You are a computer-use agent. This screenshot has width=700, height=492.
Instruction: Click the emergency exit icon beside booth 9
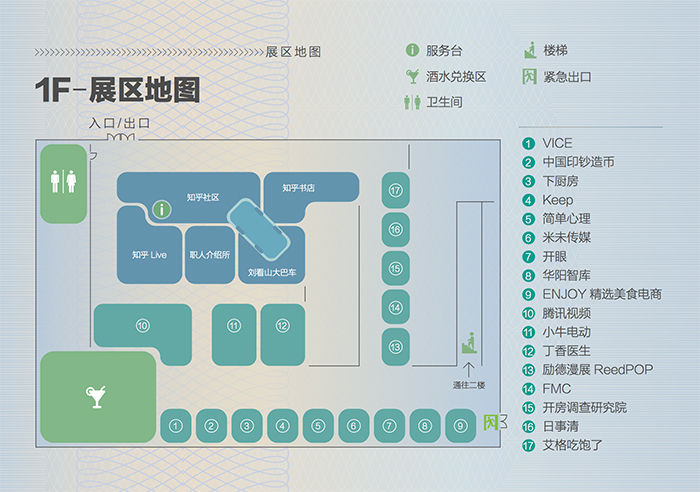[x=491, y=422]
